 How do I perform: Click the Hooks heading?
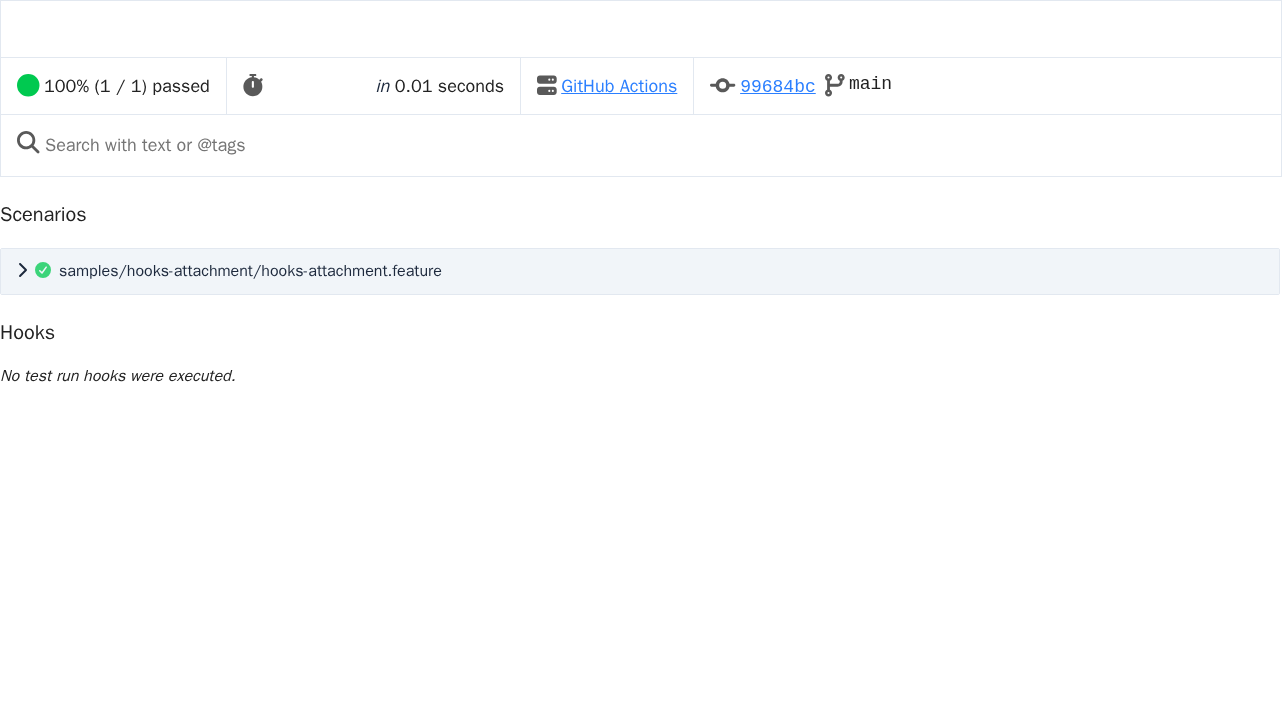27,333
